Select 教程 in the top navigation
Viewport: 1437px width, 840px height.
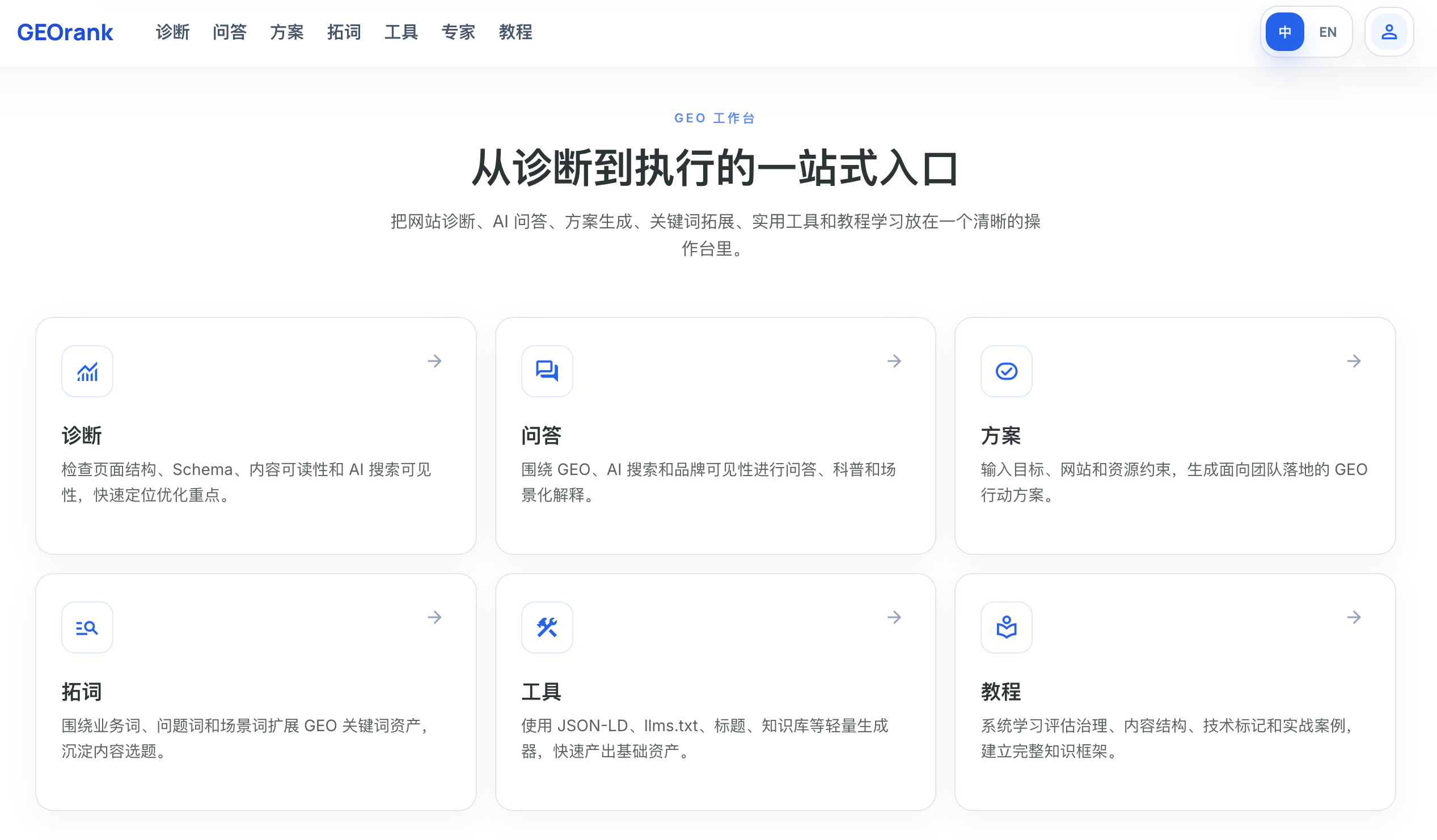(x=515, y=32)
